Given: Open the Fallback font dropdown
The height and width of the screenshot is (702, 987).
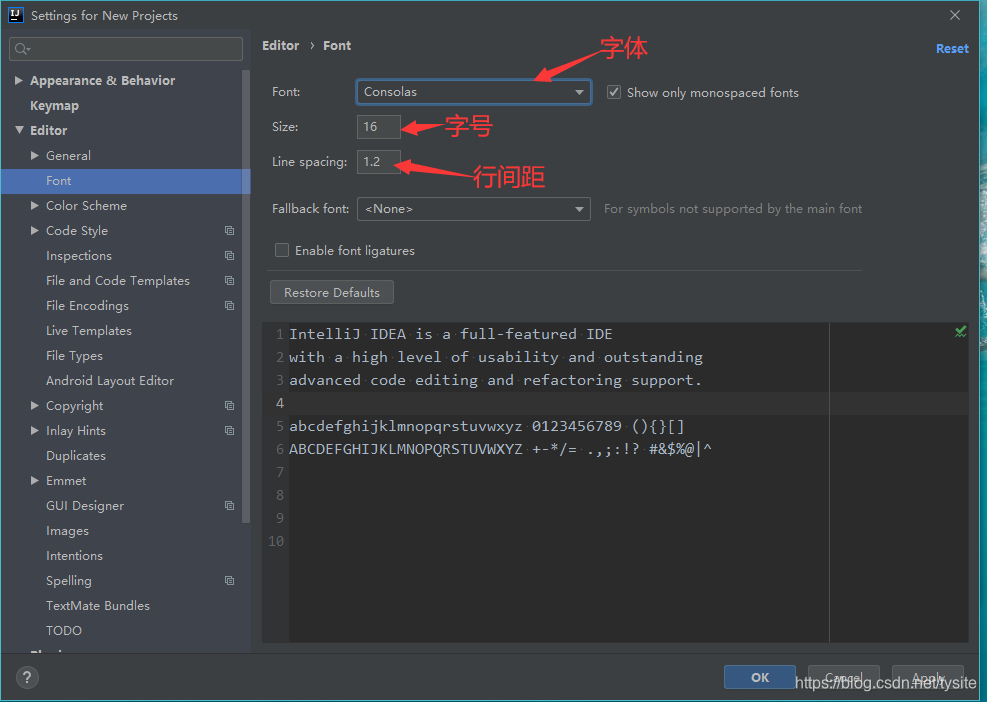Looking at the screenshot, I should click(x=473, y=209).
